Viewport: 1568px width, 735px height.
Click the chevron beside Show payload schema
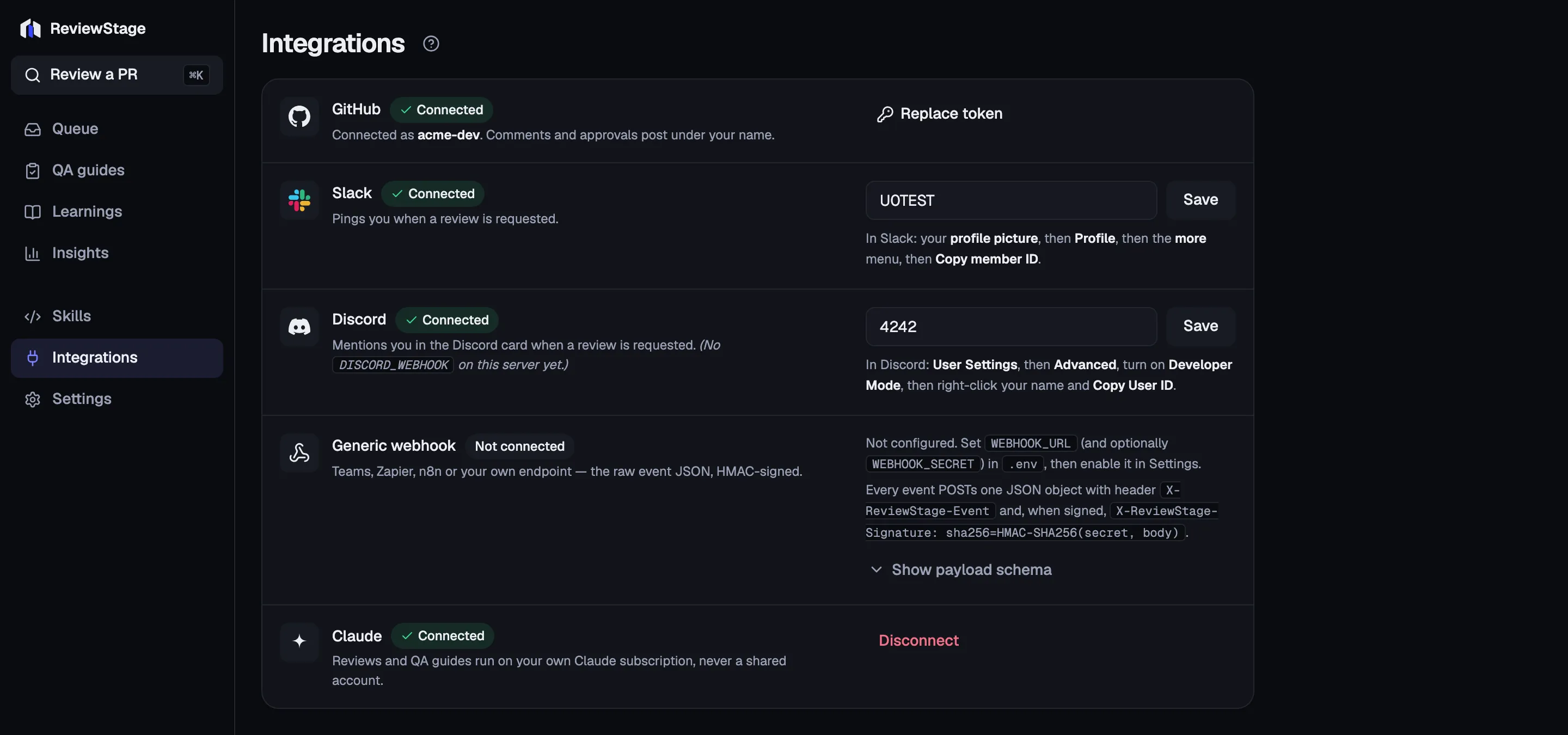pyautogui.click(x=876, y=570)
